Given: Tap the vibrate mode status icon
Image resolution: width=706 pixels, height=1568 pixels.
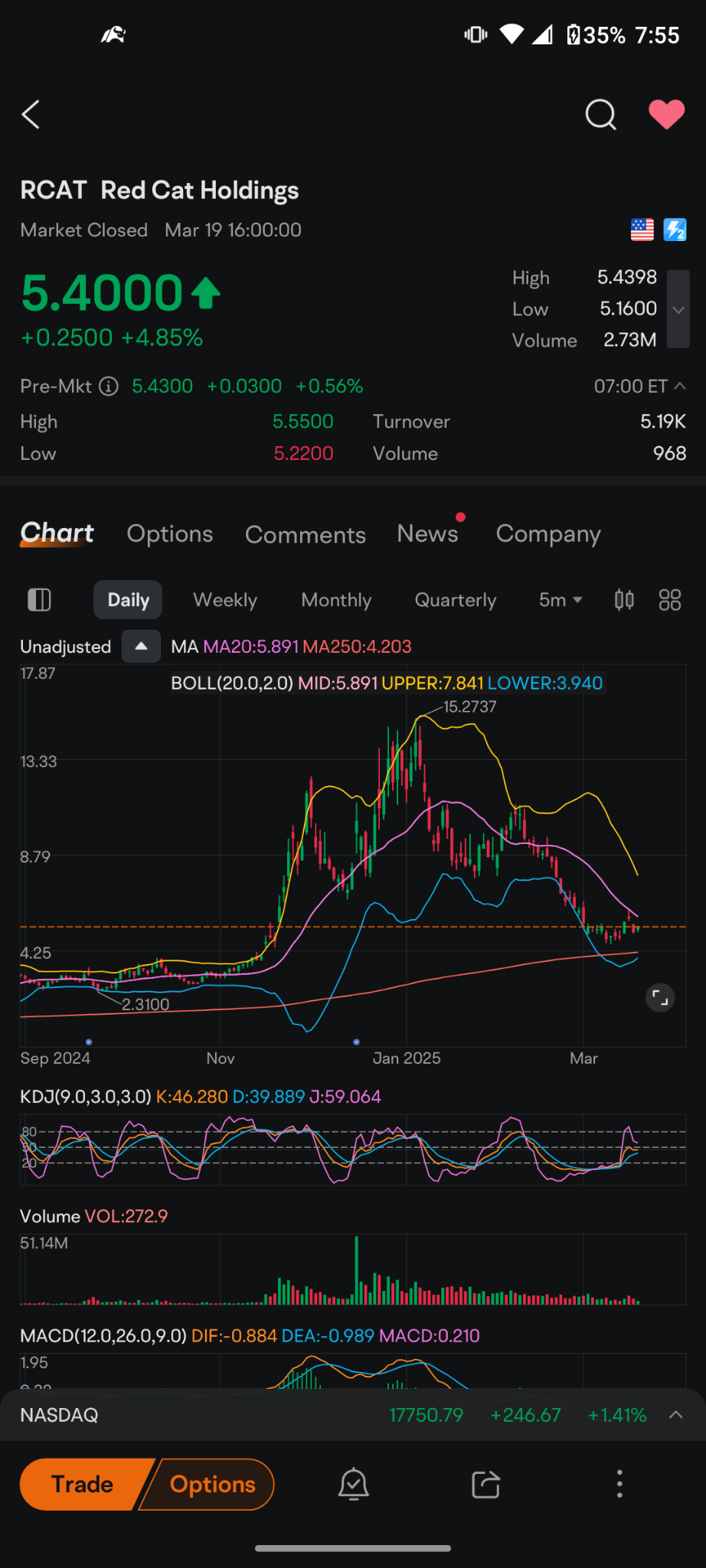Looking at the screenshot, I should pyautogui.click(x=476, y=34).
